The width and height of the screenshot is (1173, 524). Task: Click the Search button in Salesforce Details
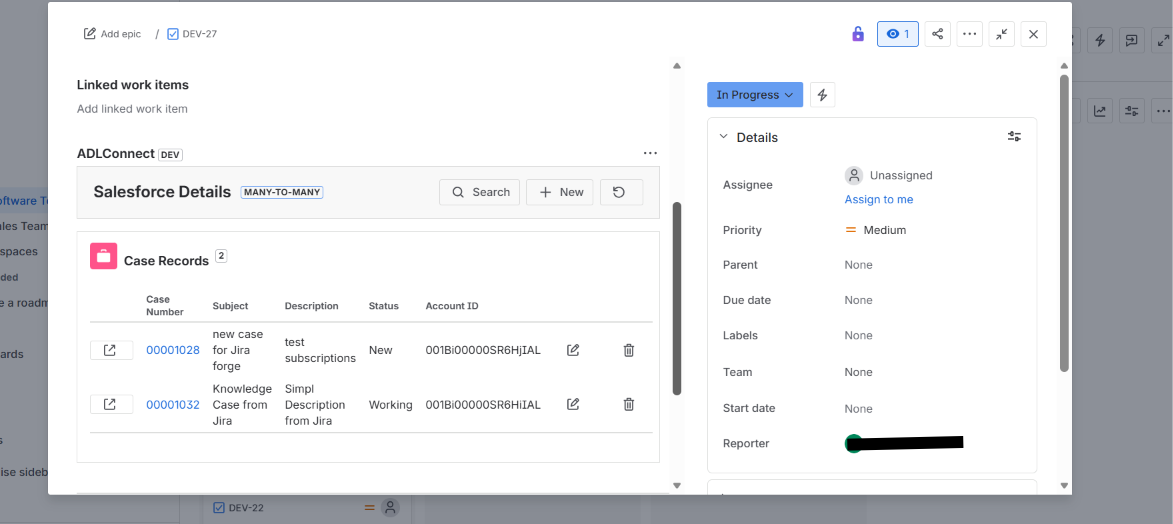[x=480, y=192]
